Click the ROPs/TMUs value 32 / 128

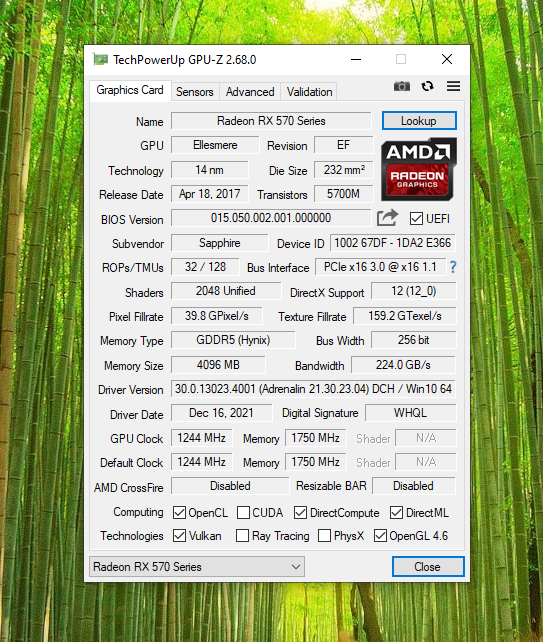coord(205,267)
